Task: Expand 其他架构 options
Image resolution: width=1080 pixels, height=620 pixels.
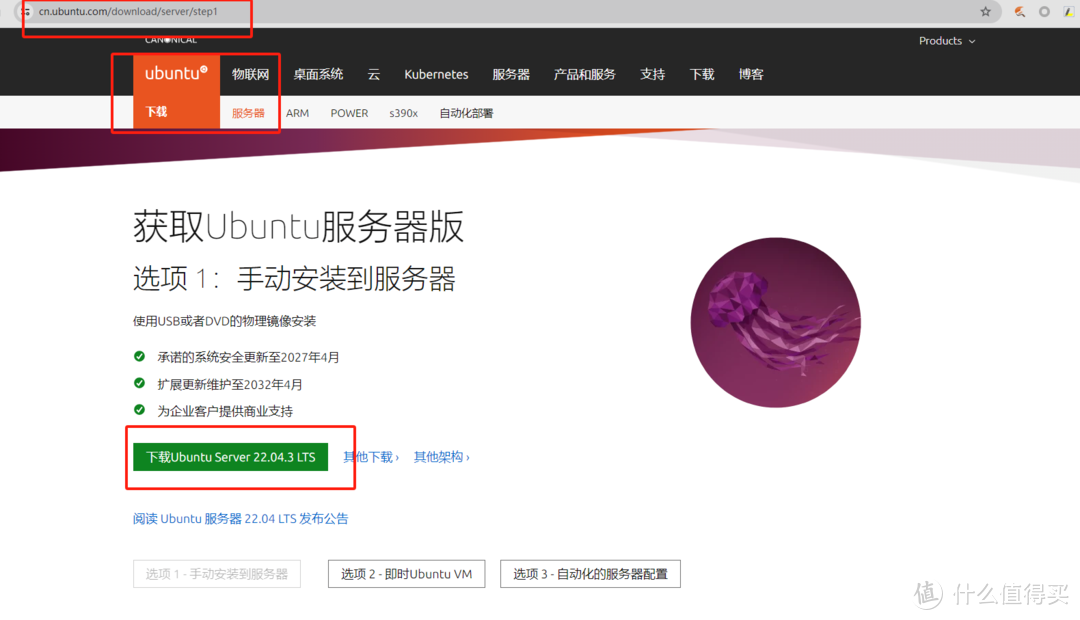Action: pyautogui.click(x=440, y=456)
